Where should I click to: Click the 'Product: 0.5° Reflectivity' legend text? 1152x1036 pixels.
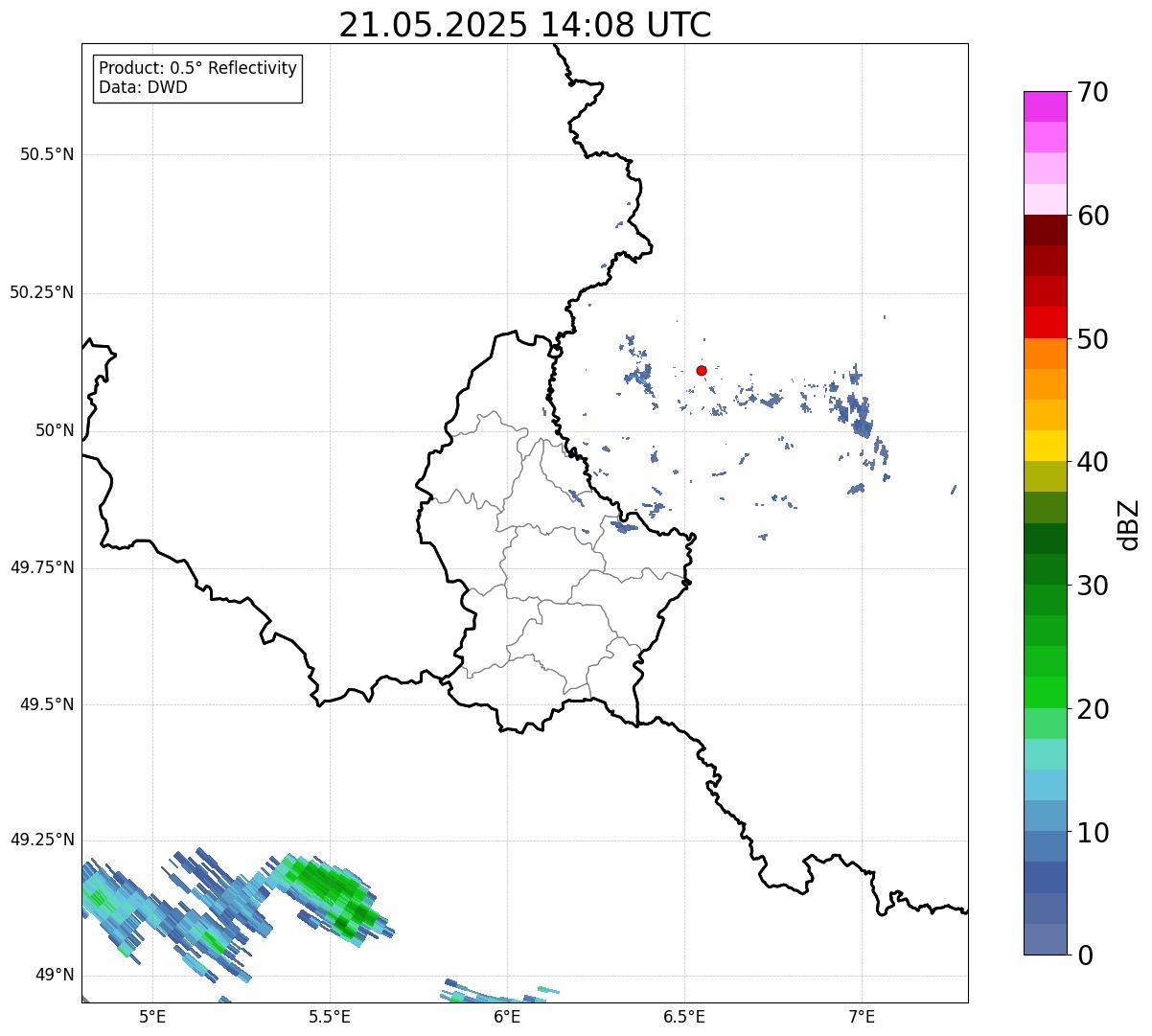[x=198, y=69]
